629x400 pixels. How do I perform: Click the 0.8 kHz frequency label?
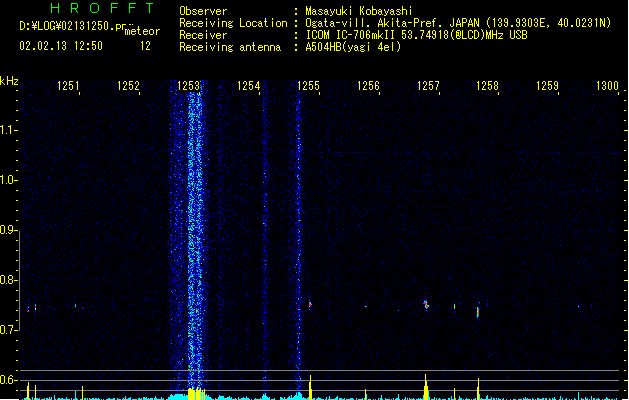tap(8, 280)
